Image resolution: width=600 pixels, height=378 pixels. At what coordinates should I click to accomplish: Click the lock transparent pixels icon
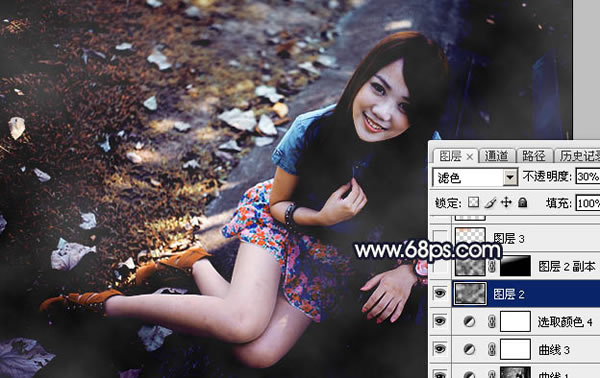click(x=473, y=202)
